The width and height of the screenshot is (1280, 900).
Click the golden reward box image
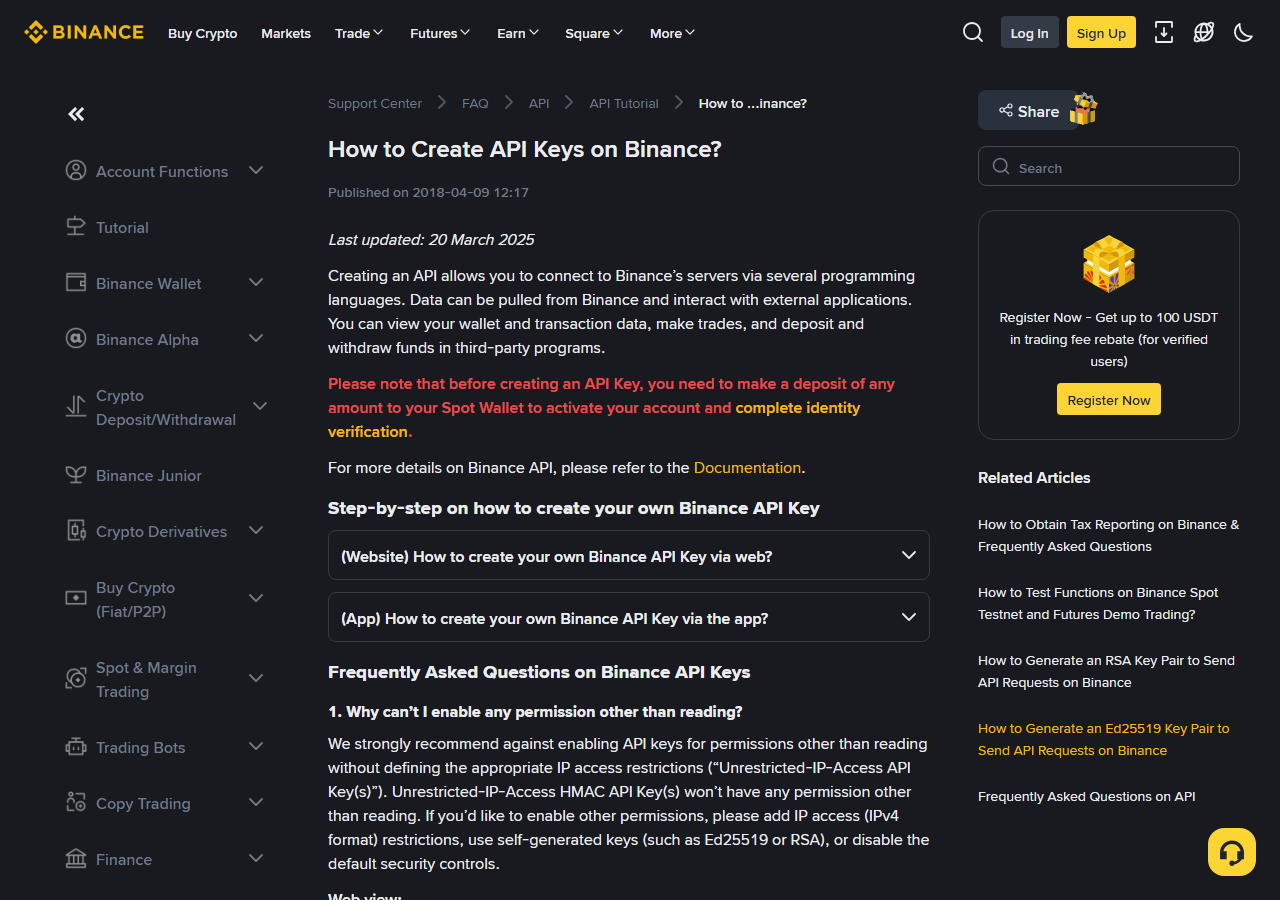pyautogui.click(x=1109, y=264)
